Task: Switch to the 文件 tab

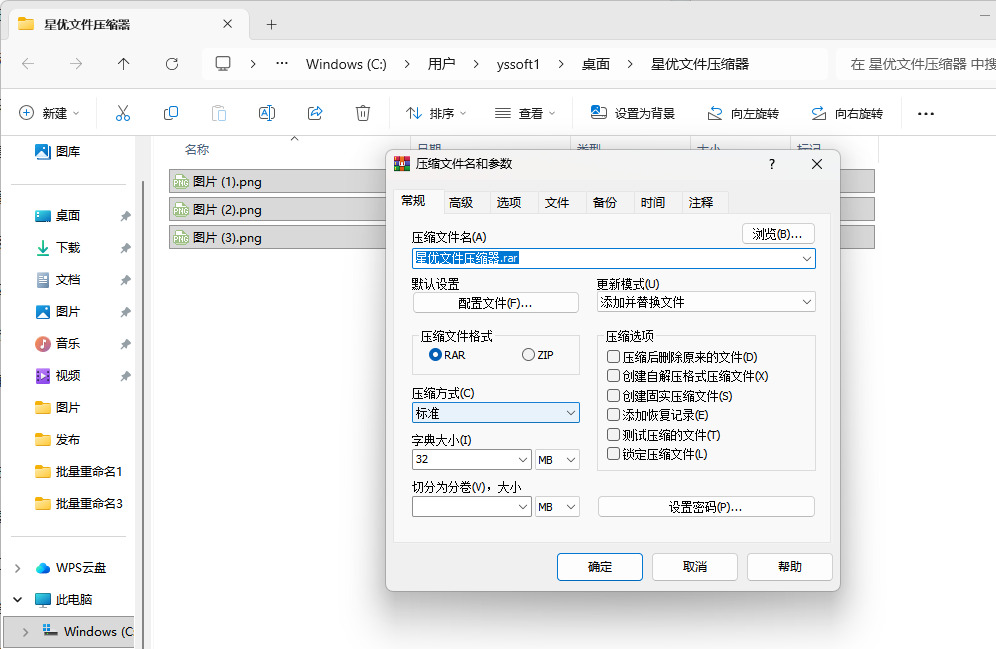Action: pos(557,203)
